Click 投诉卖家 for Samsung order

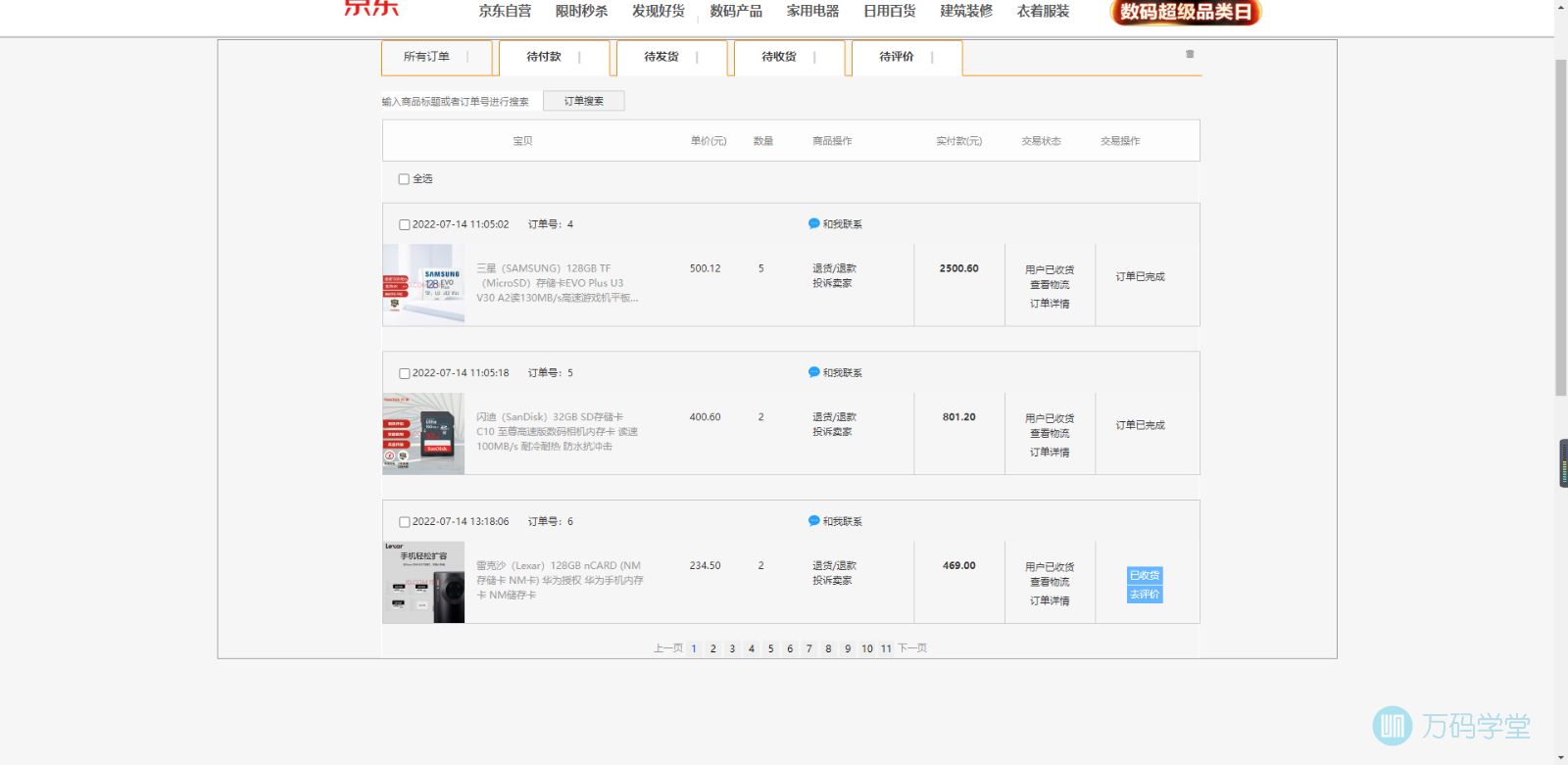tap(832, 283)
